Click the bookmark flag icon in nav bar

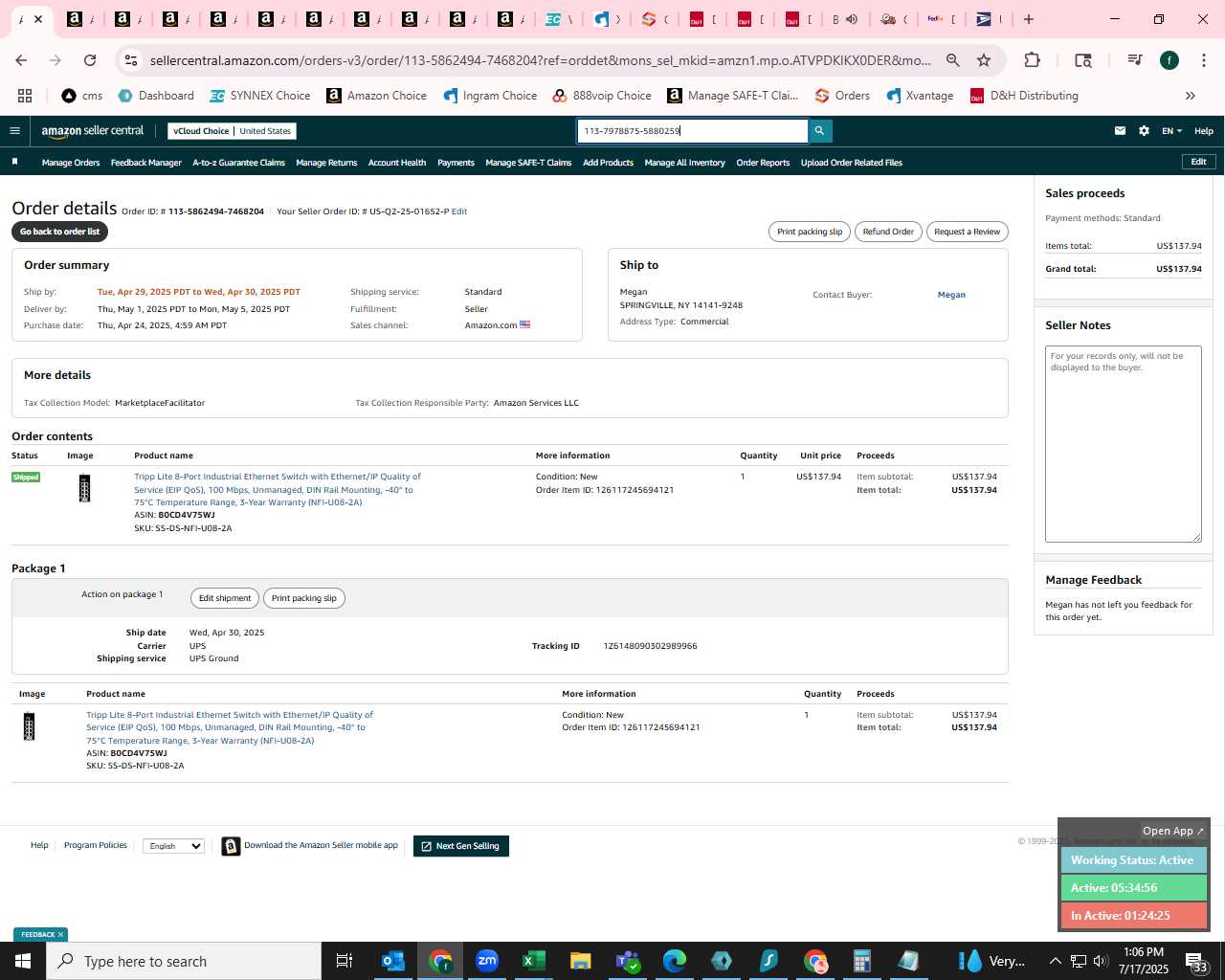(14, 162)
